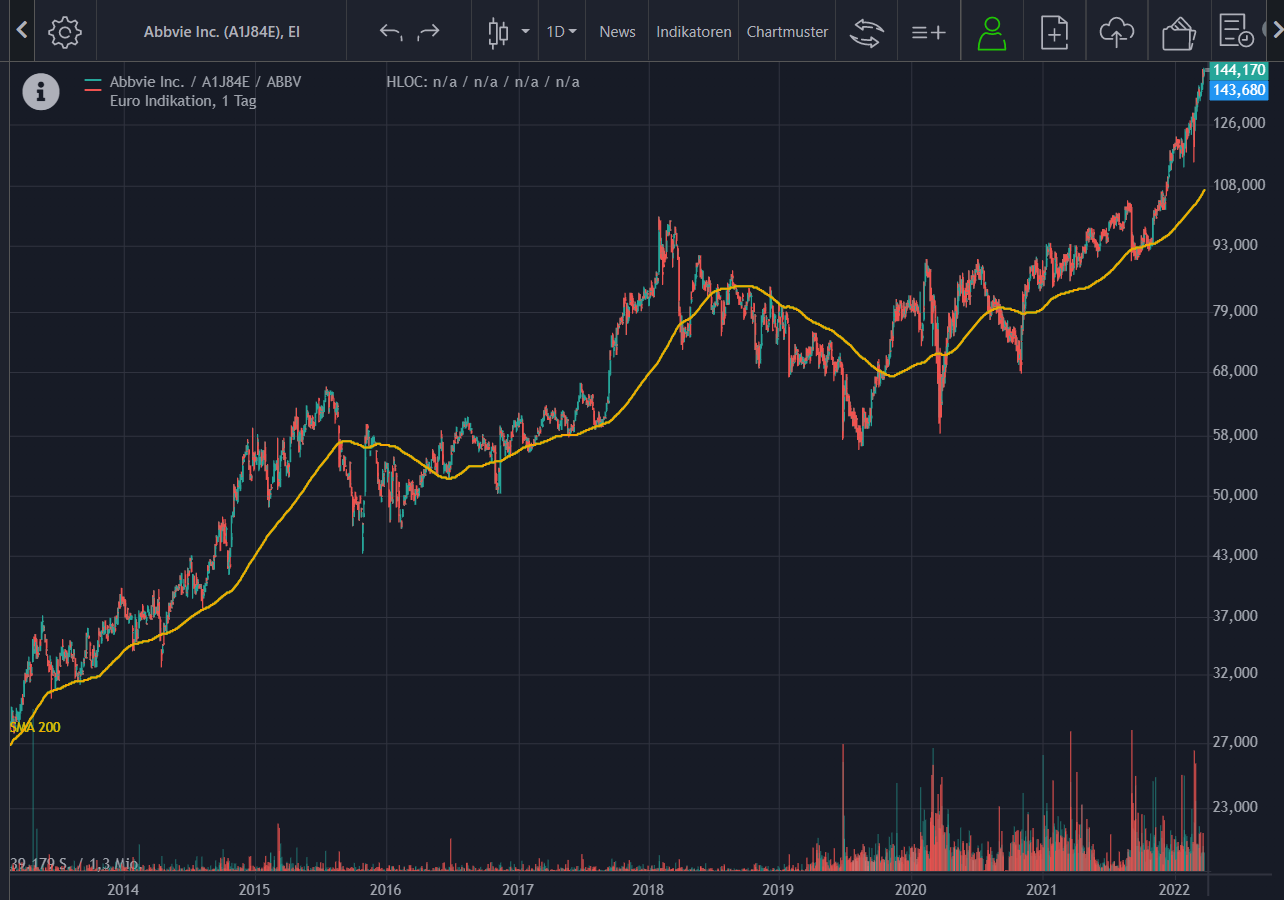1284x900 pixels.
Task: Click the compare/swap arrows icon
Action: [x=867, y=32]
